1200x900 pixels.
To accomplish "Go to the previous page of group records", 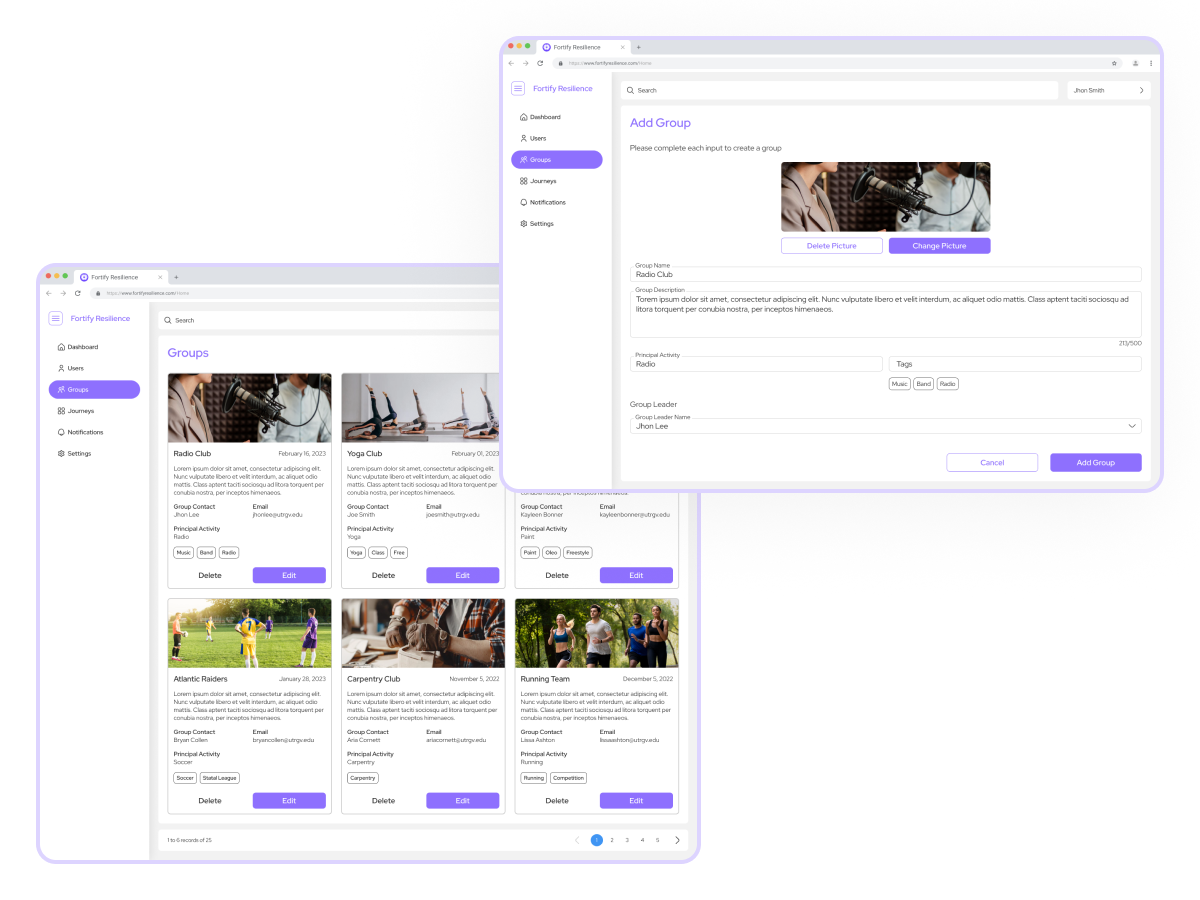I will point(577,840).
